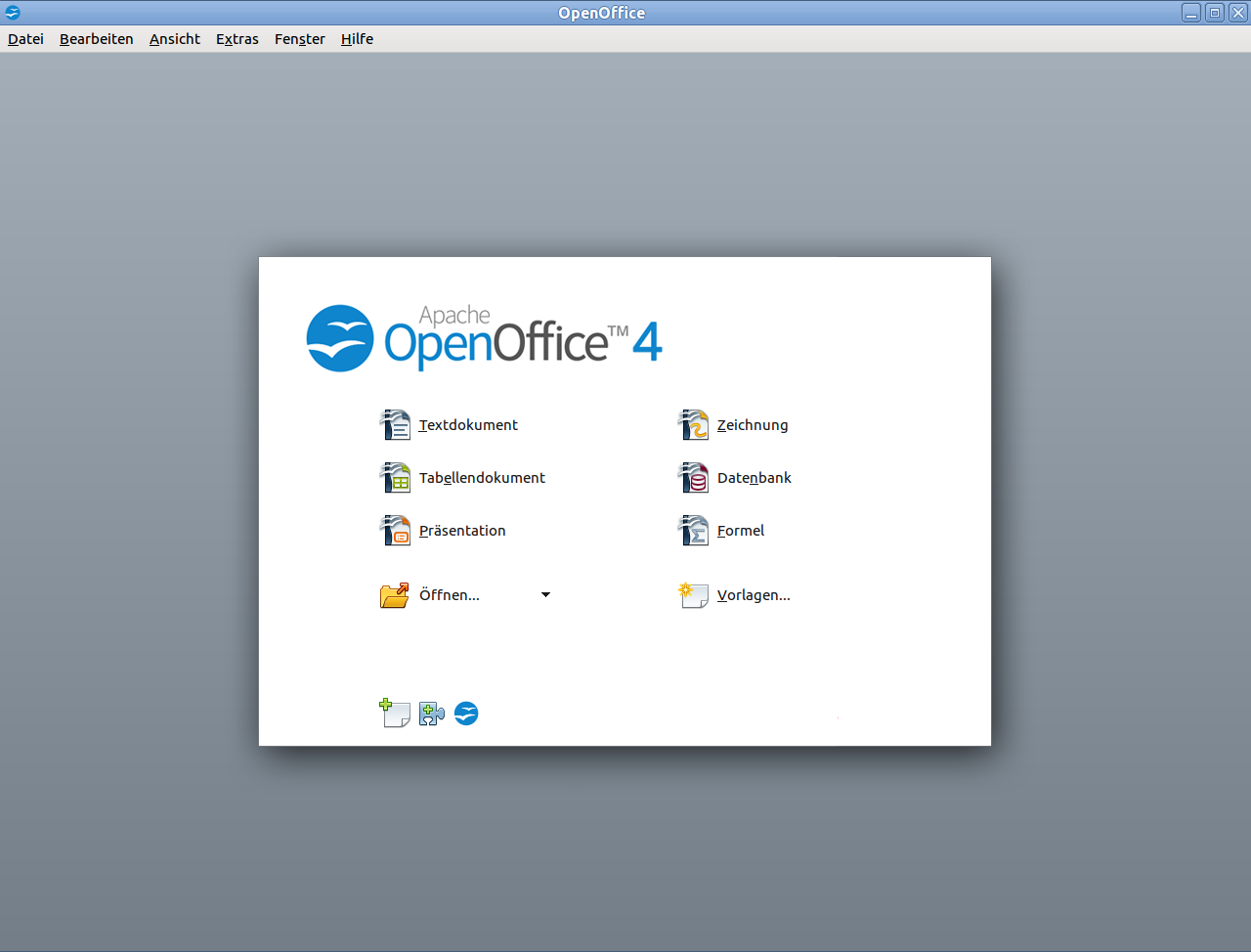Click the Öffnen folder icon
Screen dimensions: 1251x952
point(395,595)
